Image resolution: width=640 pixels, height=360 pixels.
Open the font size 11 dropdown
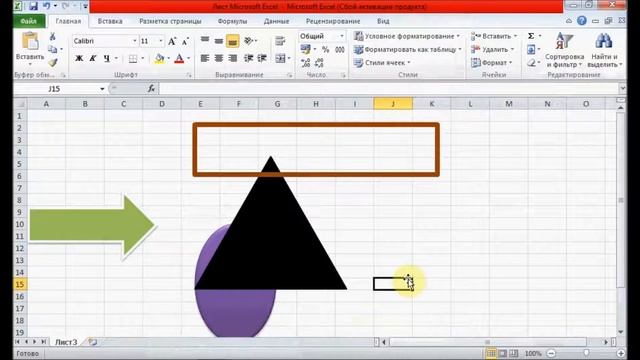pos(160,41)
